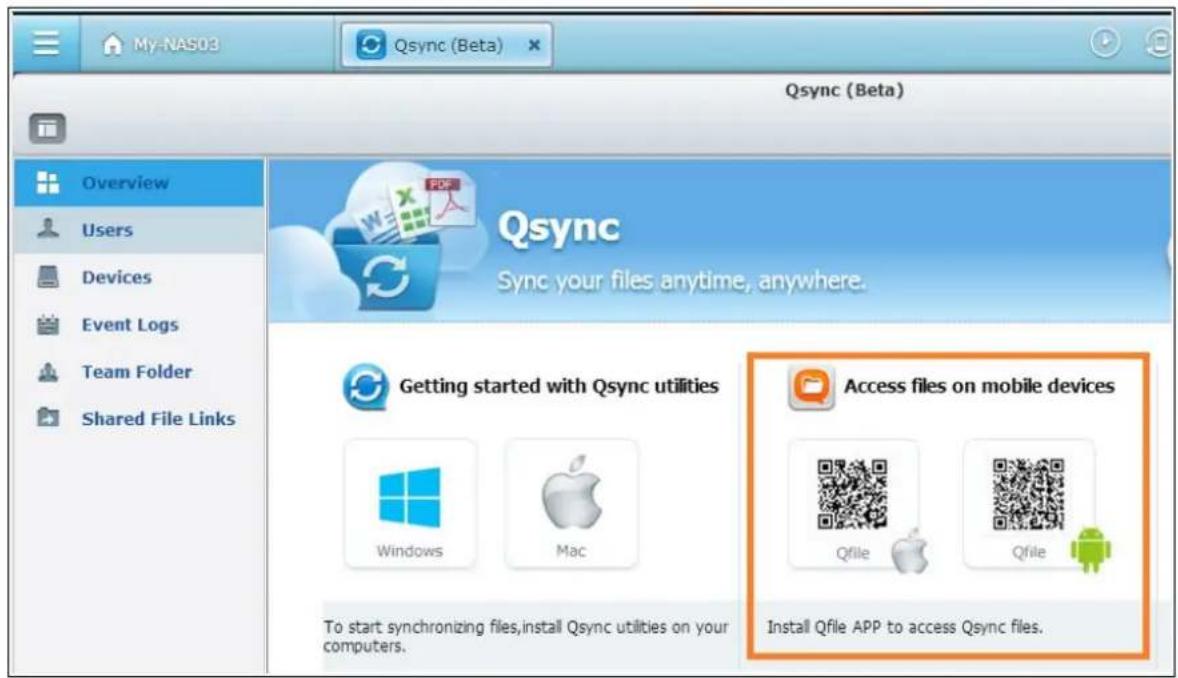Click the Team Folder icon
1178x678 pixels.
pyautogui.click(x=48, y=371)
